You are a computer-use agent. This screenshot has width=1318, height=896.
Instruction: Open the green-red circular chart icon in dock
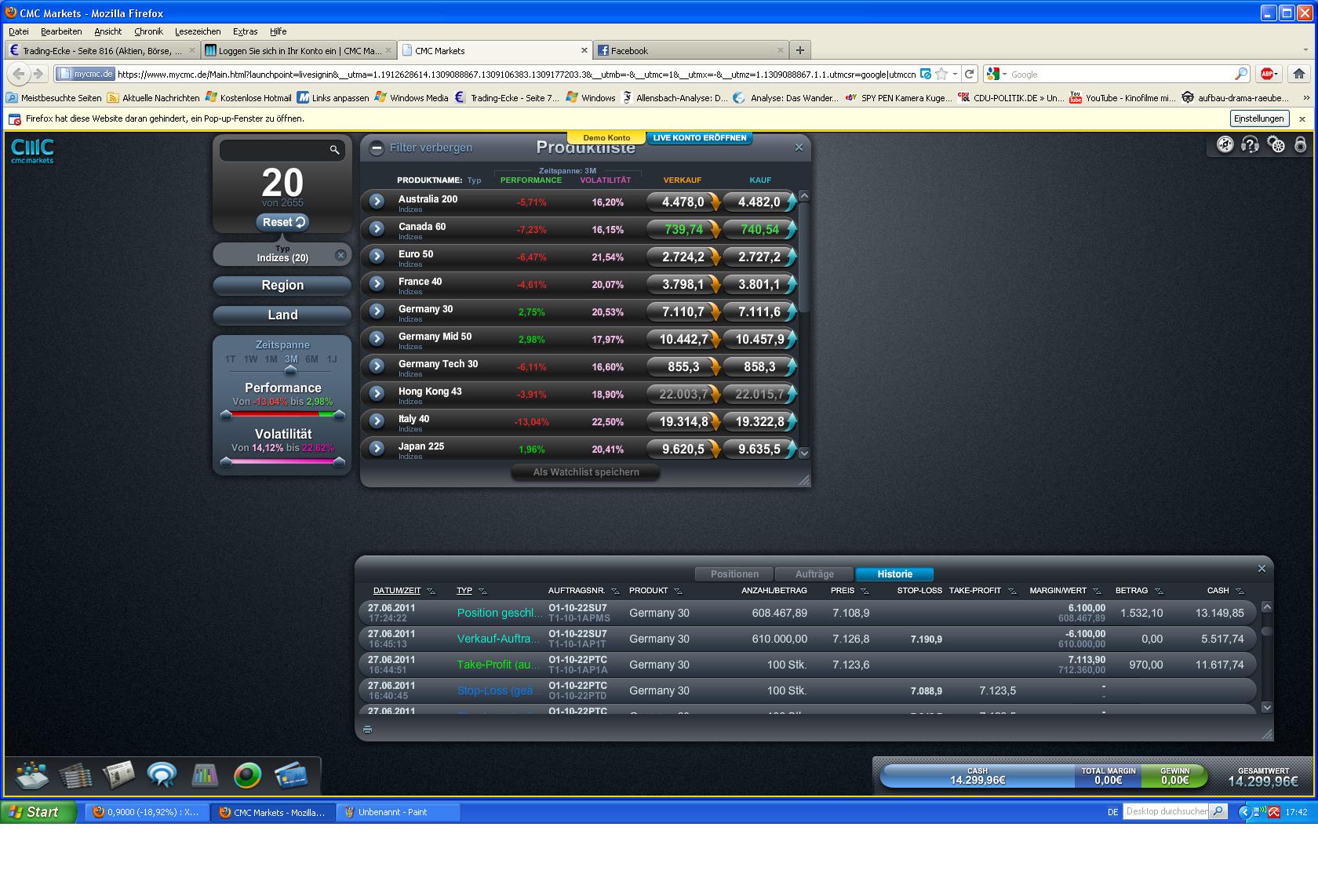[247, 776]
